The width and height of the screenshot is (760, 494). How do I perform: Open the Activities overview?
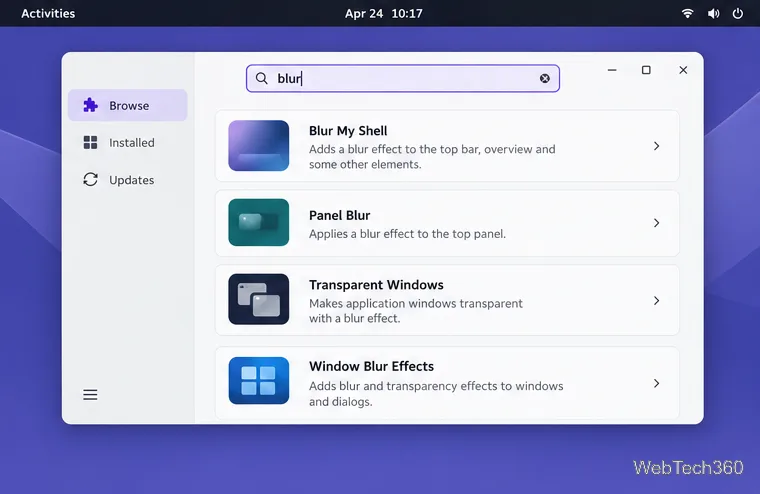click(48, 13)
